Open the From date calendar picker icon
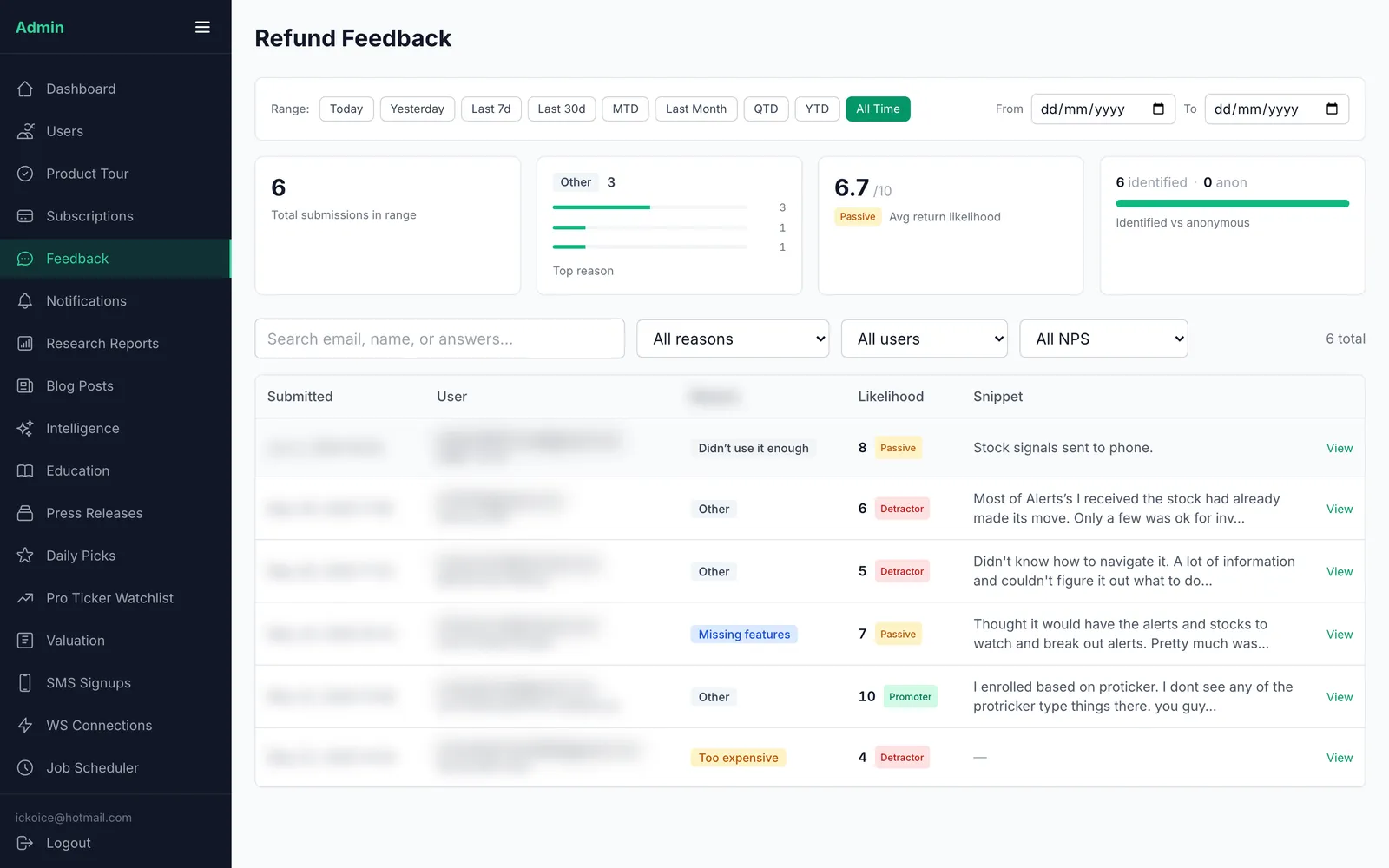 tap(1158, 108)
